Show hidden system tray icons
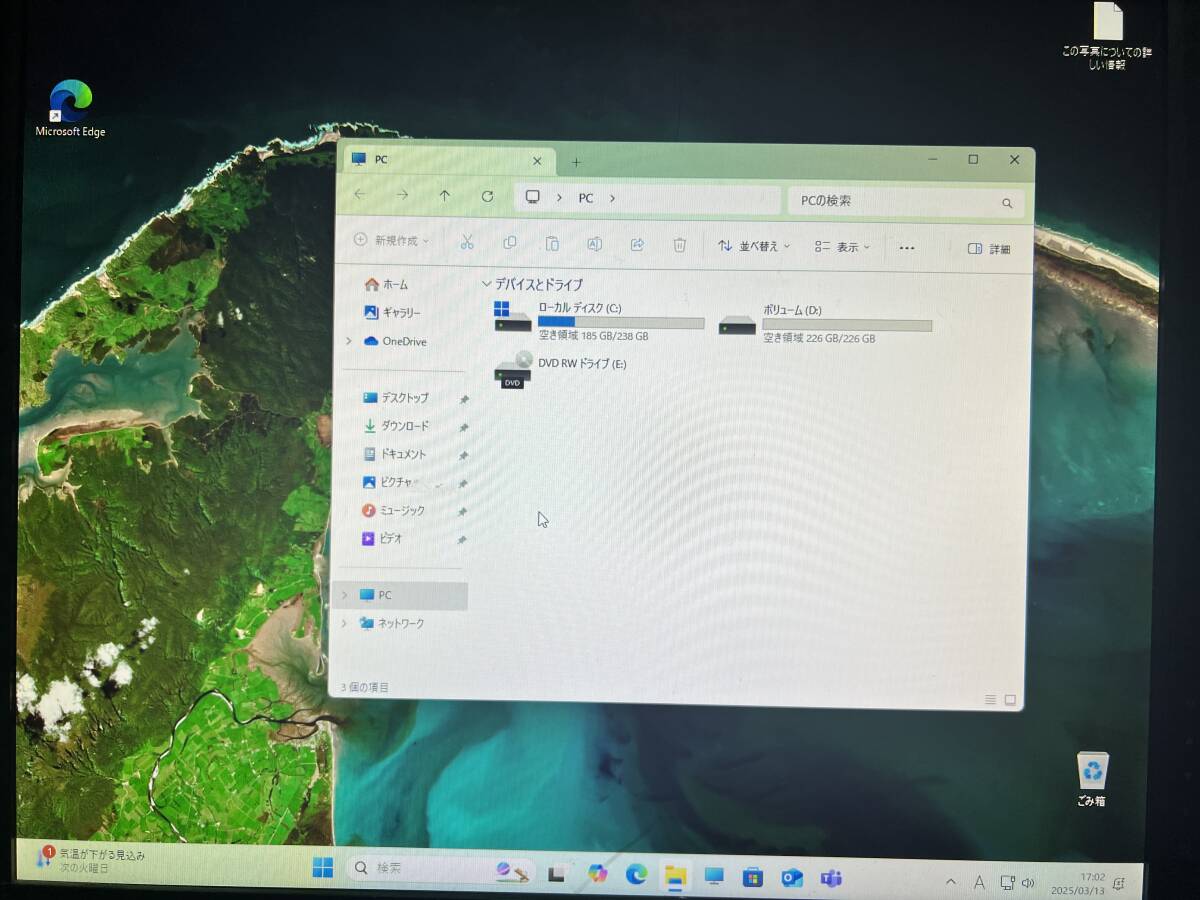The width and height of the screenshot is (1200, 900). 951,882
